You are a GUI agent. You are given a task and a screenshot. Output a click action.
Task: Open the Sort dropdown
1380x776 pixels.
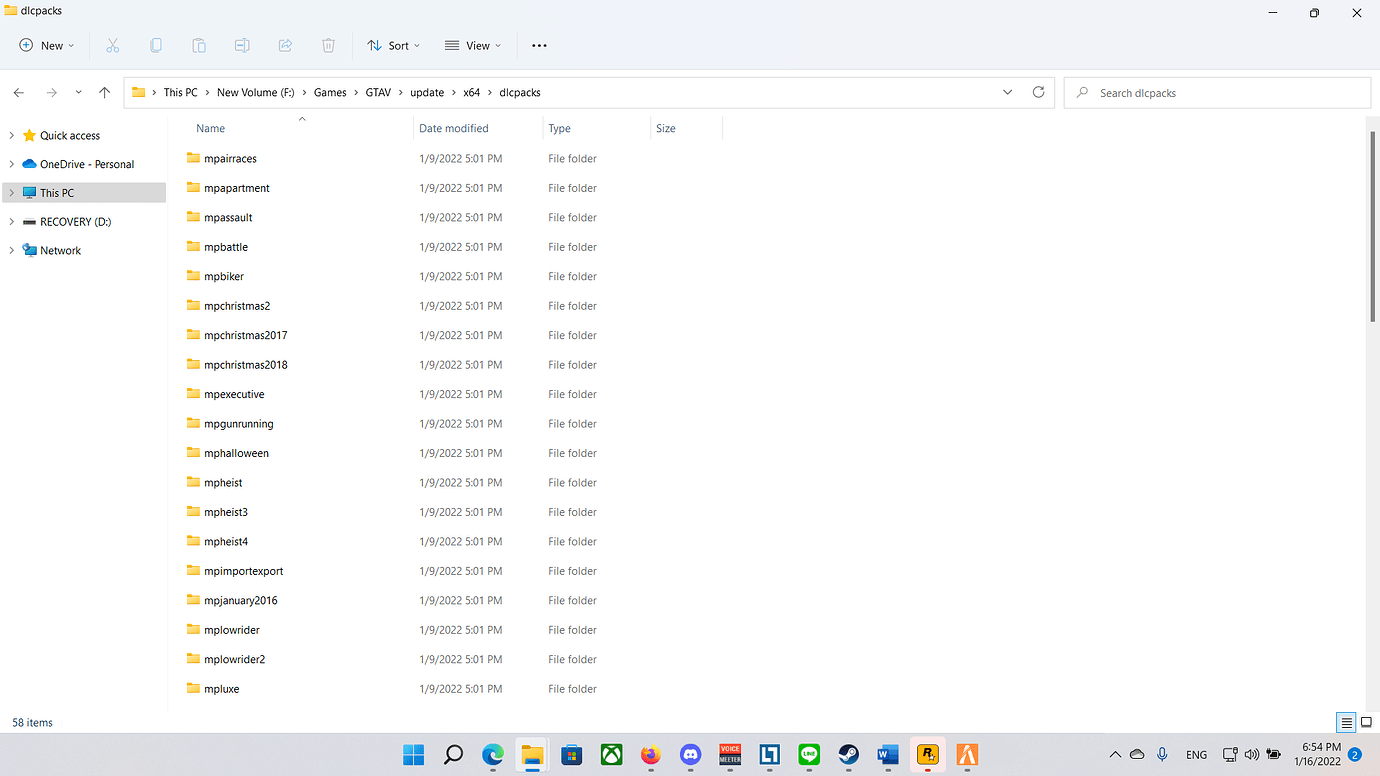(393, 45)
